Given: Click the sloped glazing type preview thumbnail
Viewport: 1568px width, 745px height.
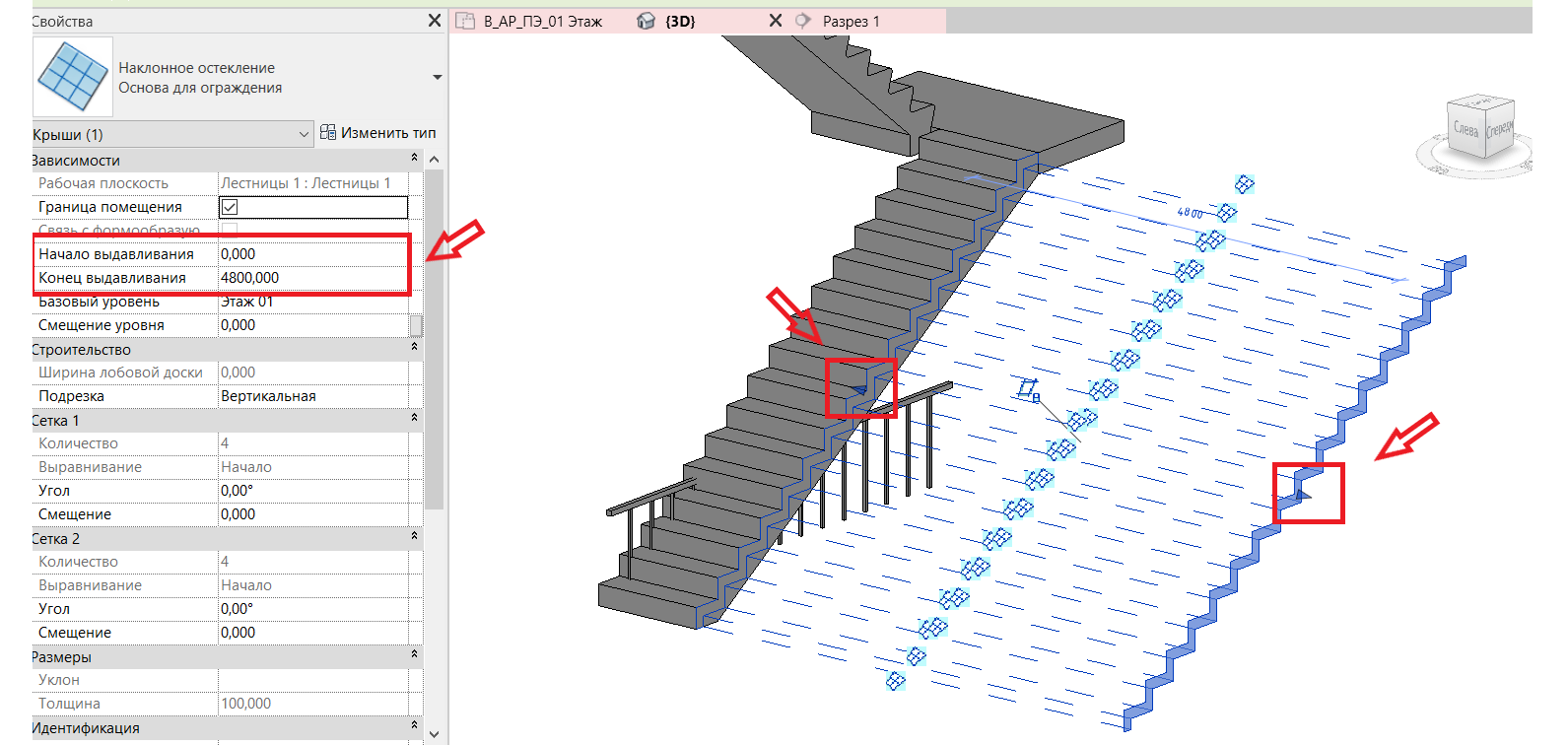Looking at the screenshot, I should (x=73, y=77).
